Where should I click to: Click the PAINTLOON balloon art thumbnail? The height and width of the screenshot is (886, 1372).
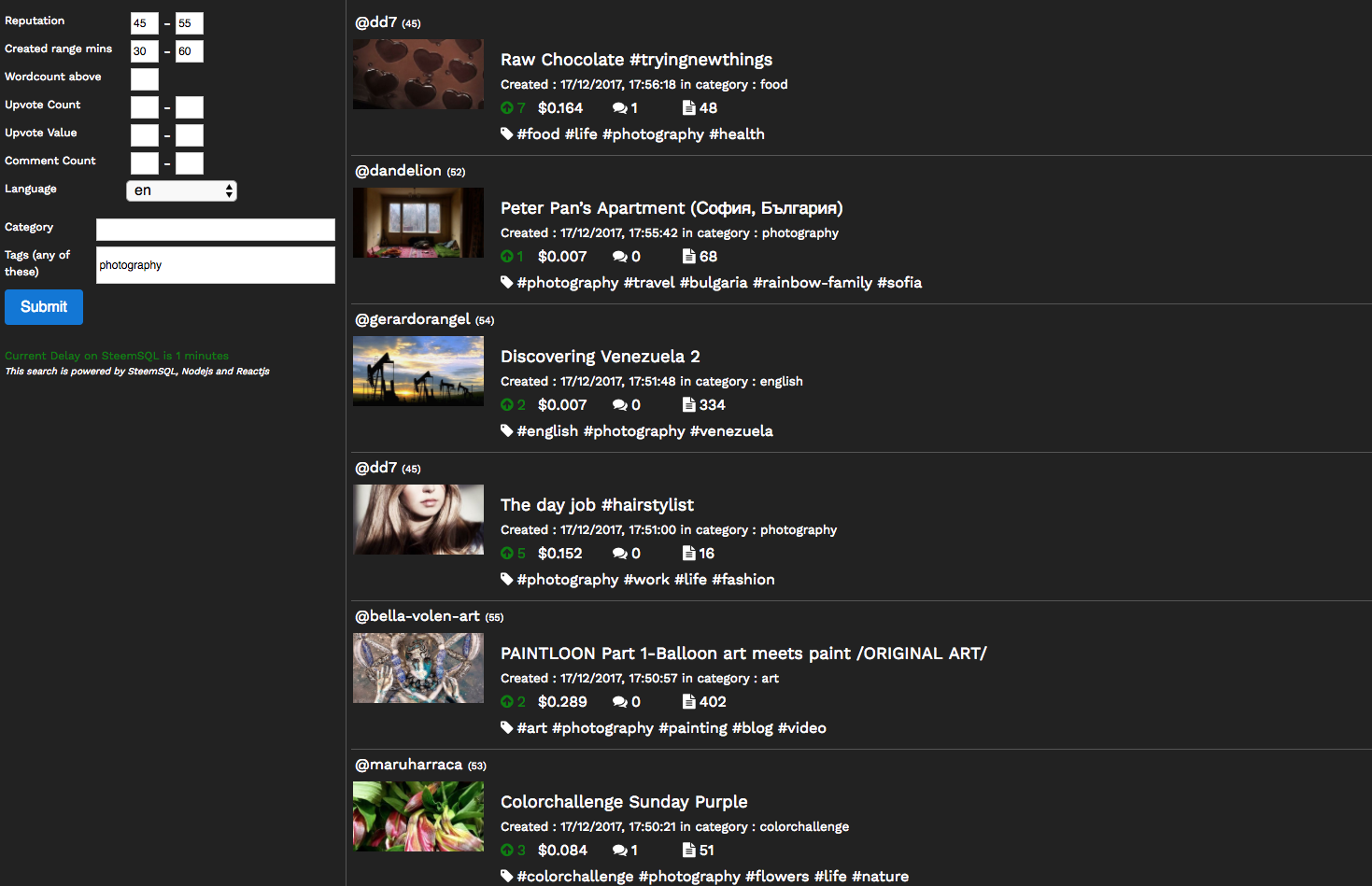(418, 668)
